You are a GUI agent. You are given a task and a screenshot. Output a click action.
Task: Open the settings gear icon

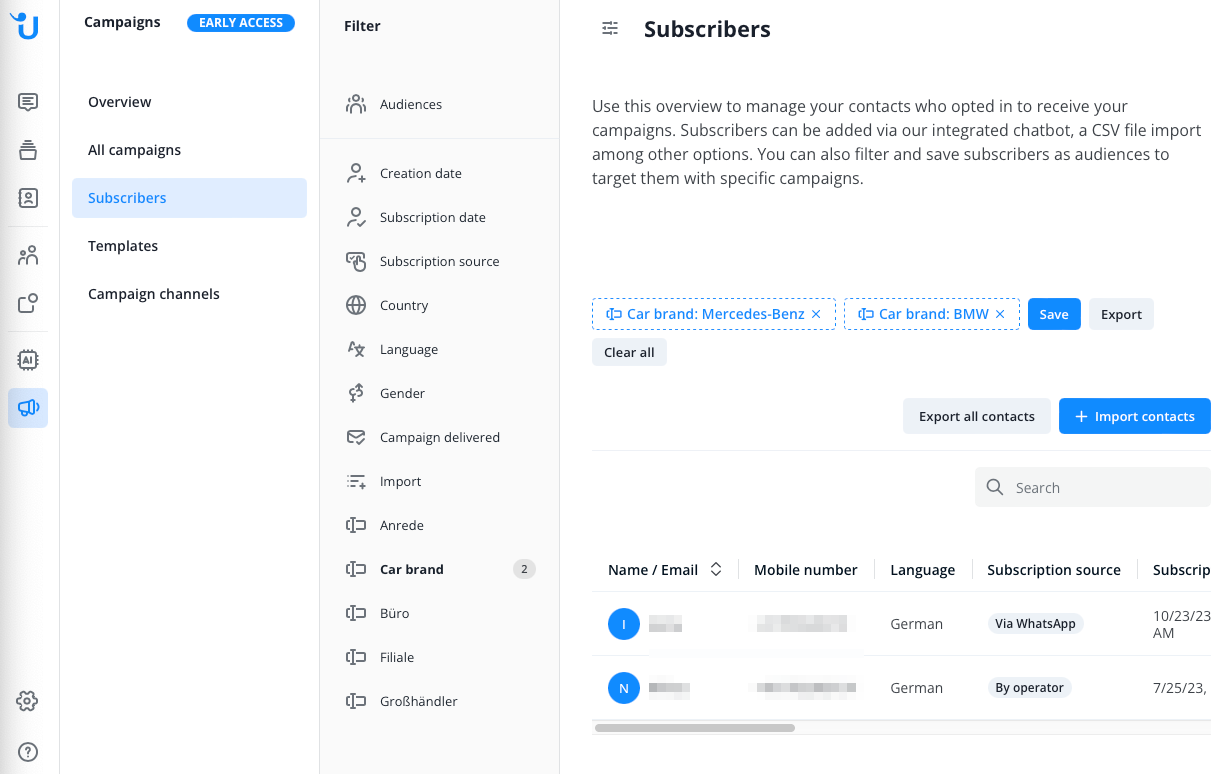[28, 701]
